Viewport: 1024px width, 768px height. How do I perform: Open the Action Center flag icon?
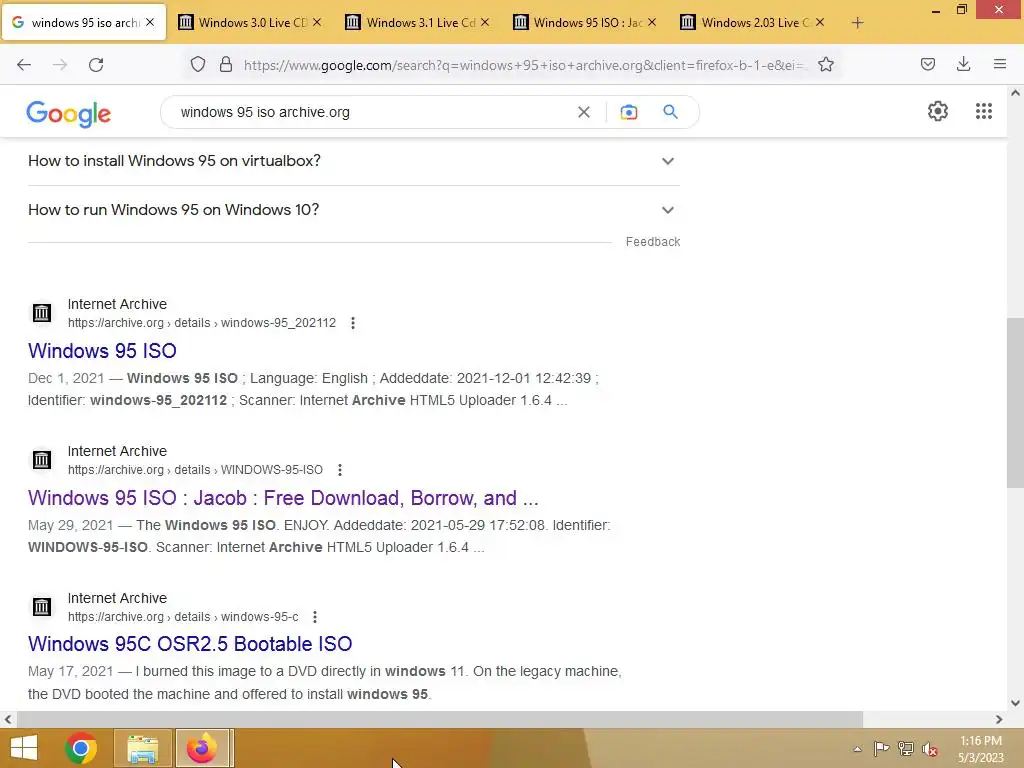pyautogui.click(x=881, y=748)
